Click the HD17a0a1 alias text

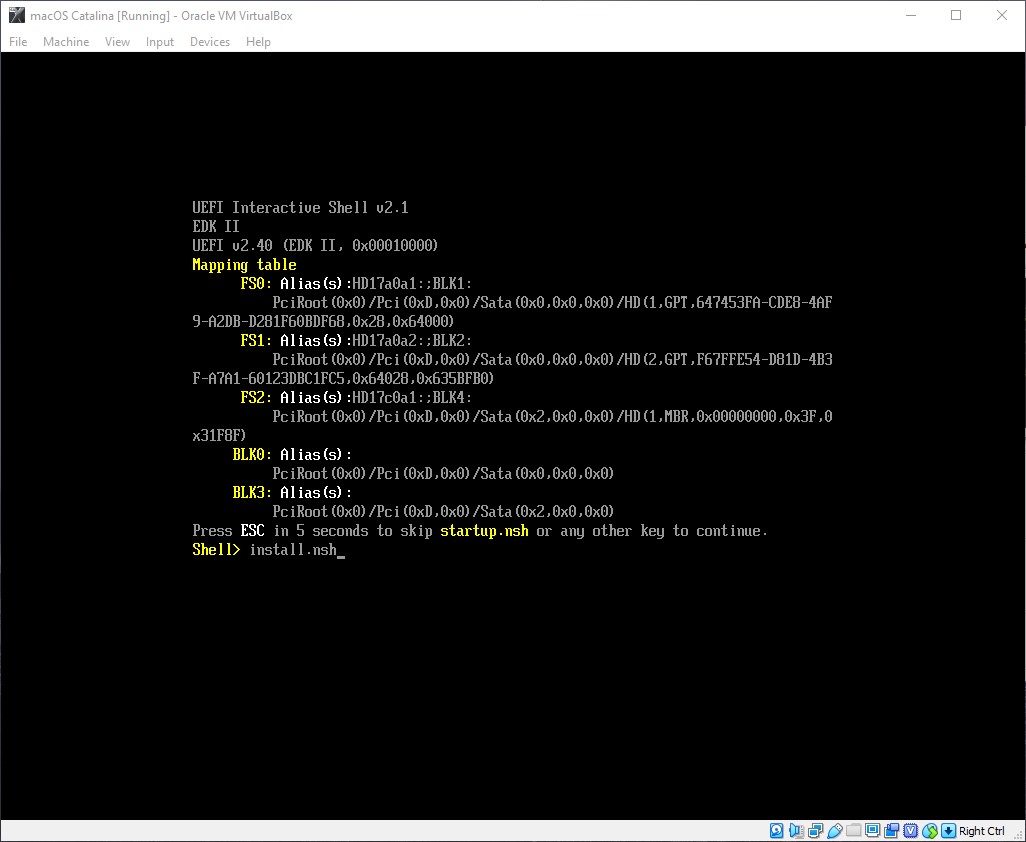(x=384, y=284)
